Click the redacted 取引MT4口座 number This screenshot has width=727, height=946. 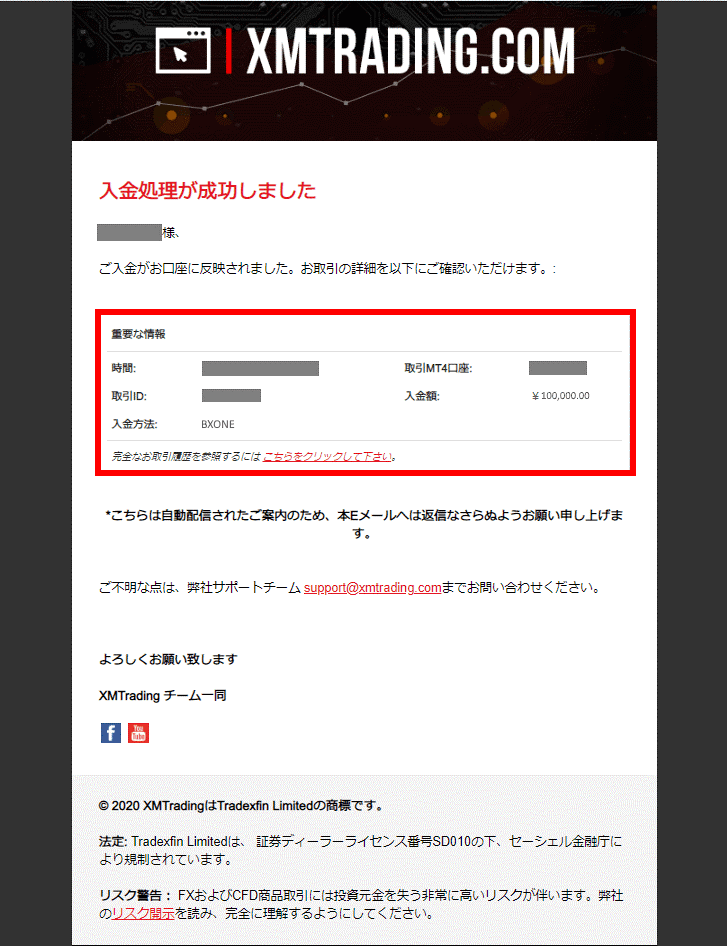pos(557,368)
